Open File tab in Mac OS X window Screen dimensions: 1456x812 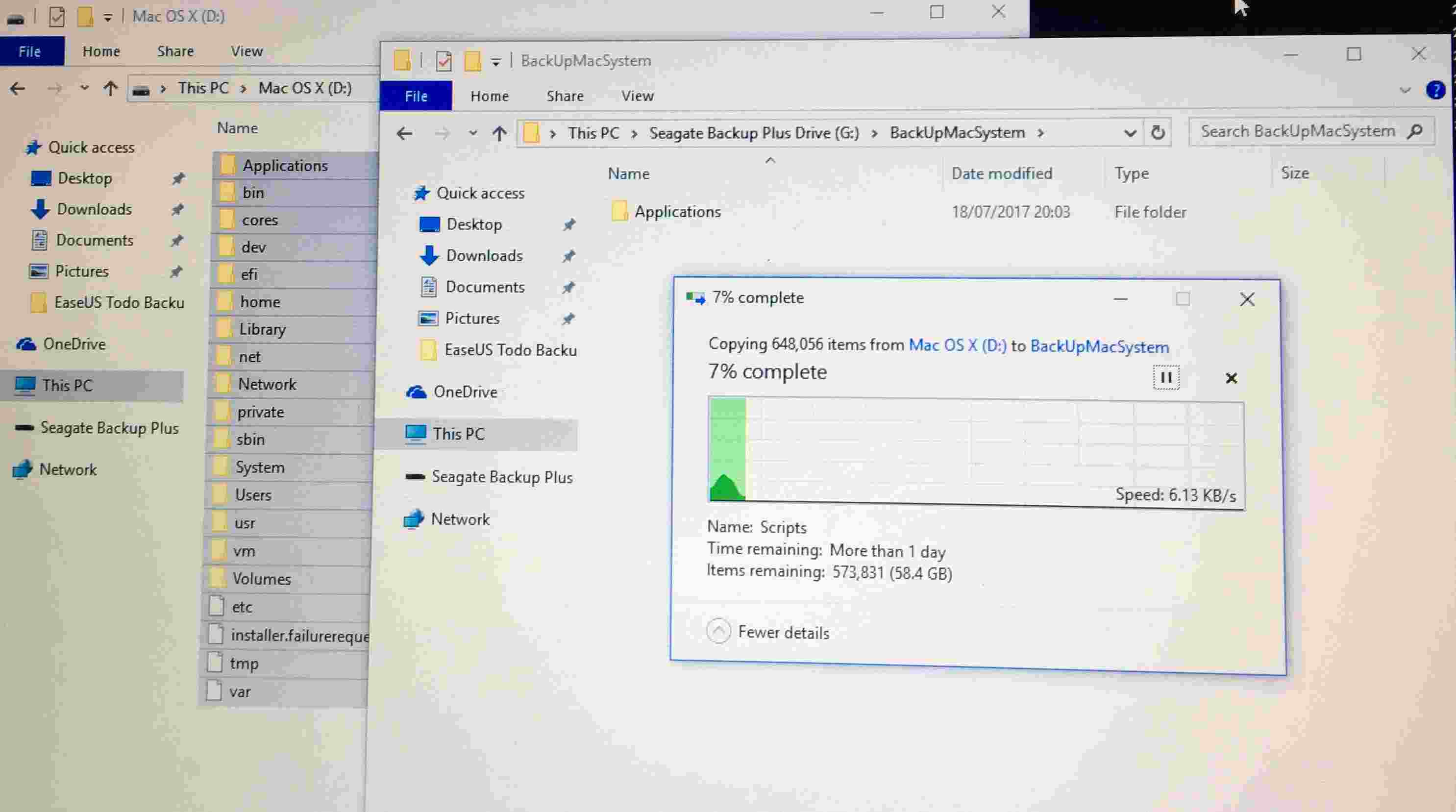tap(30, 51)
